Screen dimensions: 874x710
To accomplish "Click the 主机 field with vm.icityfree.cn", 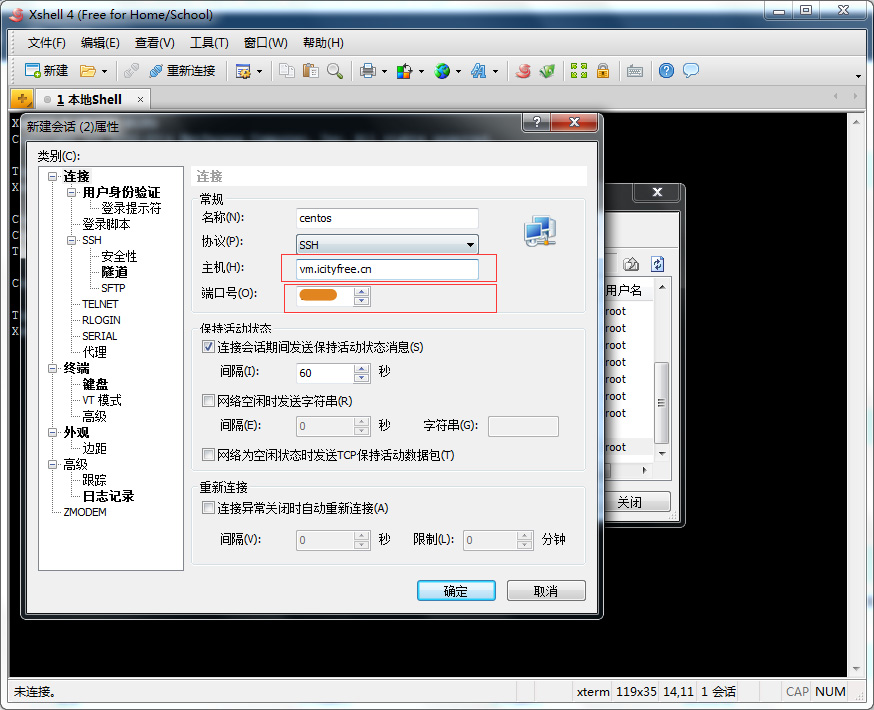I will [x=387, y=269].
